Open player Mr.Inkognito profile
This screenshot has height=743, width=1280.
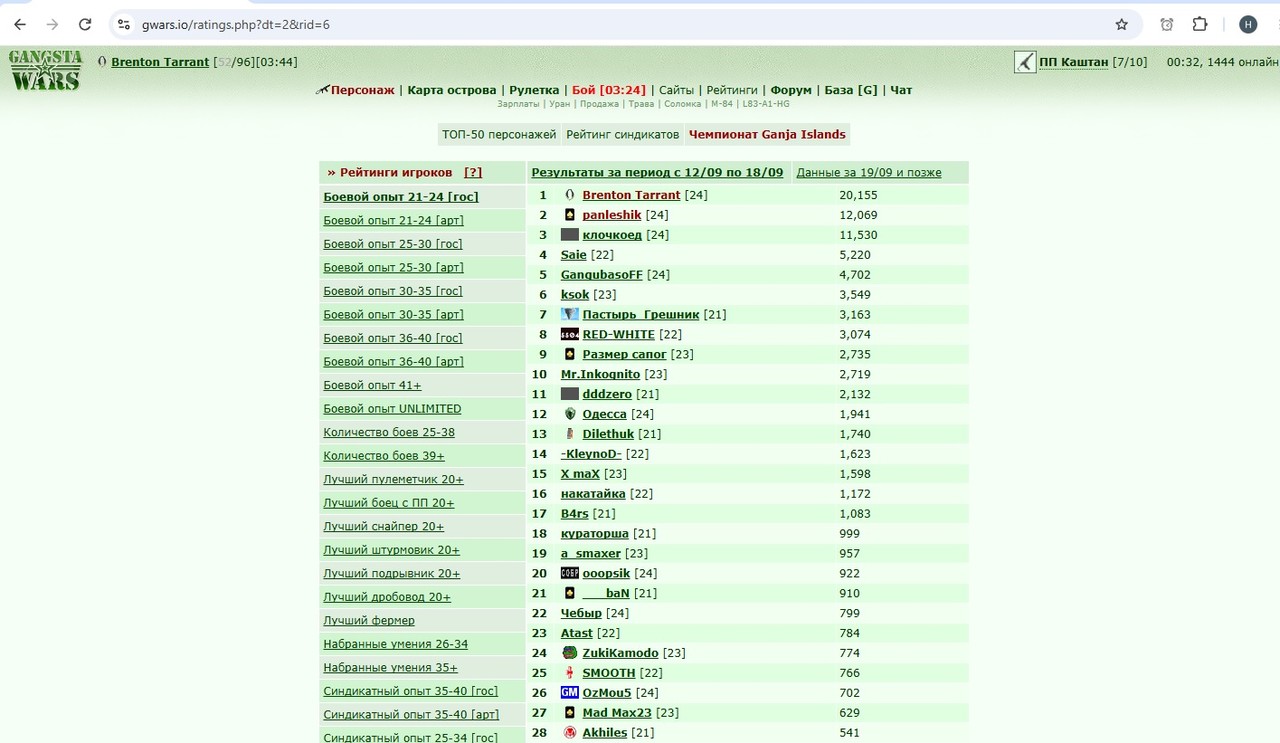pos(600,374)
